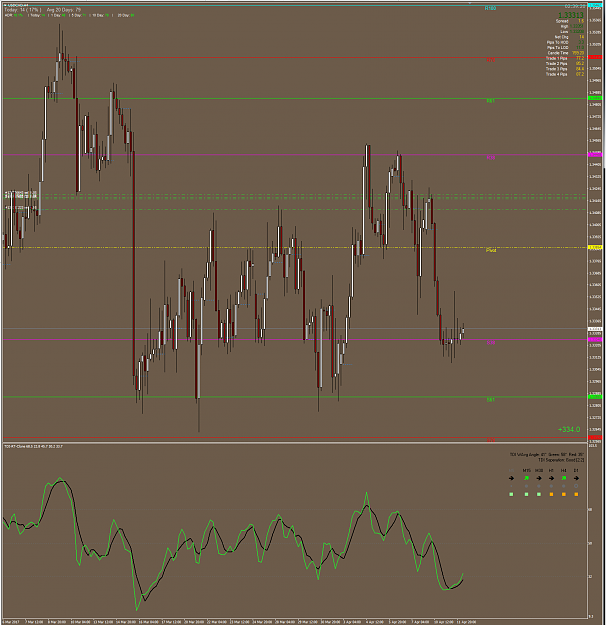The height and width of the screenshot is (625, 606).
Task: Click the light green square under M15 column
Action: (526, 494)
